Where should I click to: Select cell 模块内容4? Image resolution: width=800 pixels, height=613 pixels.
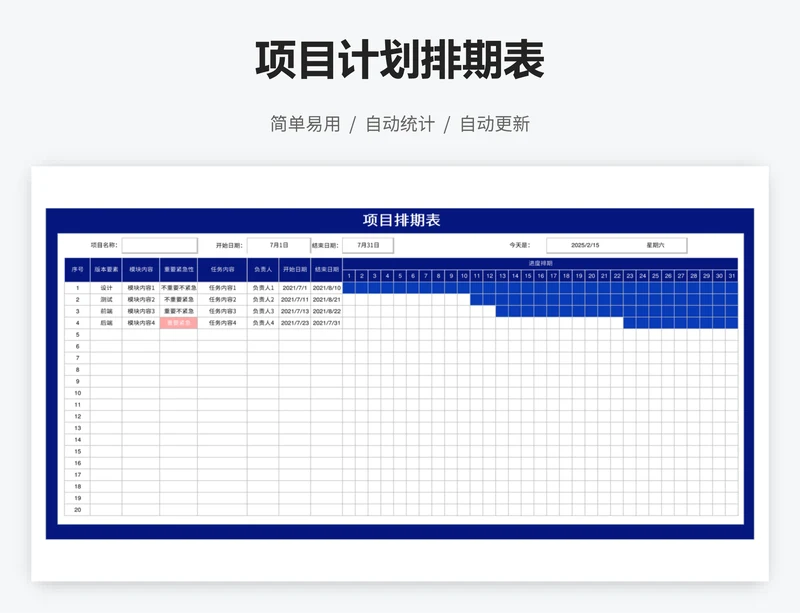click(141, 323)
